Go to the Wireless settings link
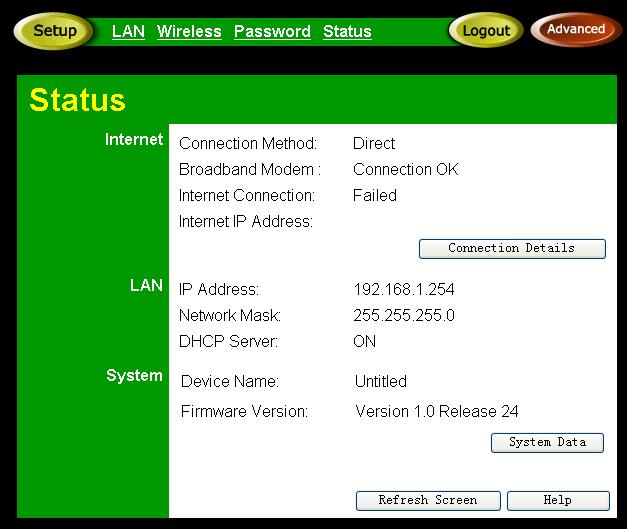The height and width of the screenshot is (529, 627). [189, 31]
